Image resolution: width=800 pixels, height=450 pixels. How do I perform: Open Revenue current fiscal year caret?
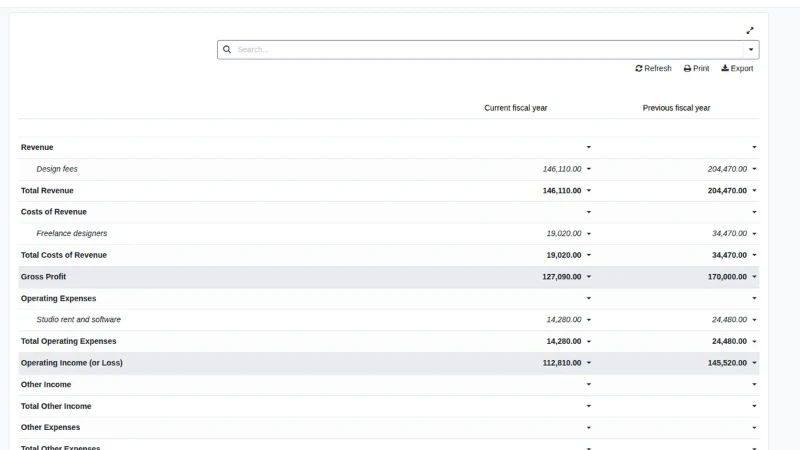click(x=589, y=147)
